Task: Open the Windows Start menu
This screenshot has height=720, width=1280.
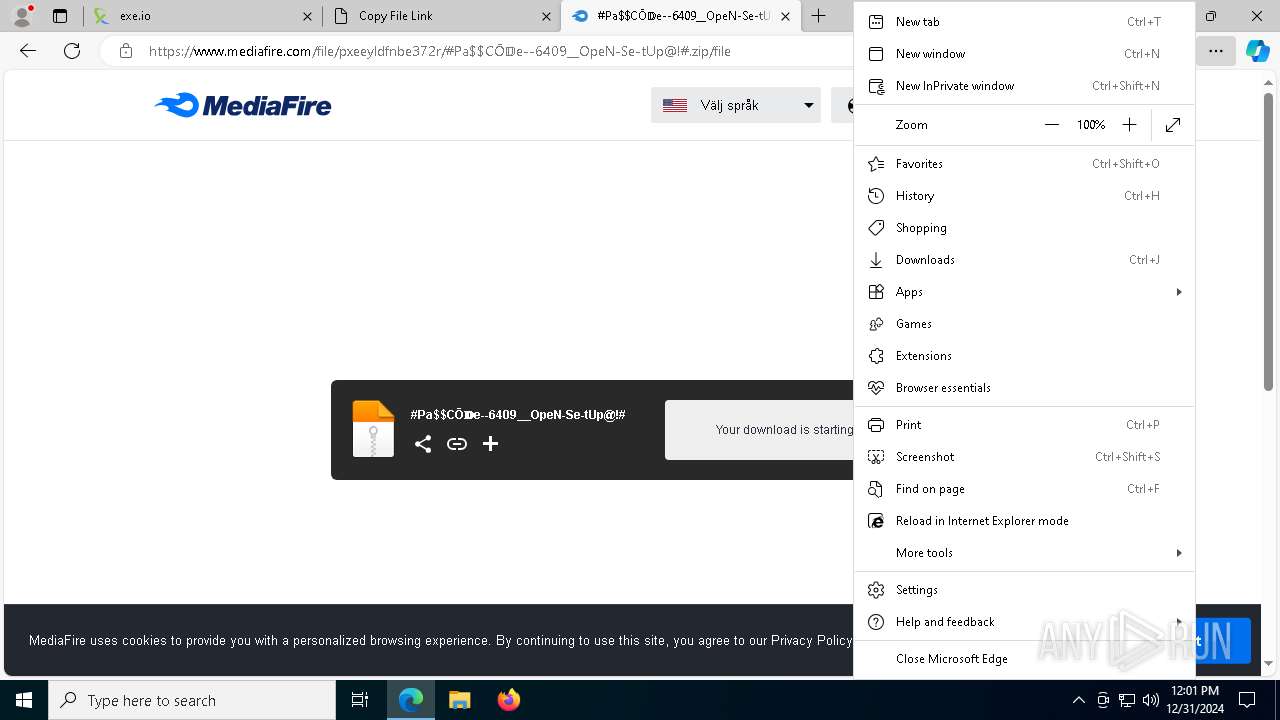Action: (24, 700)
